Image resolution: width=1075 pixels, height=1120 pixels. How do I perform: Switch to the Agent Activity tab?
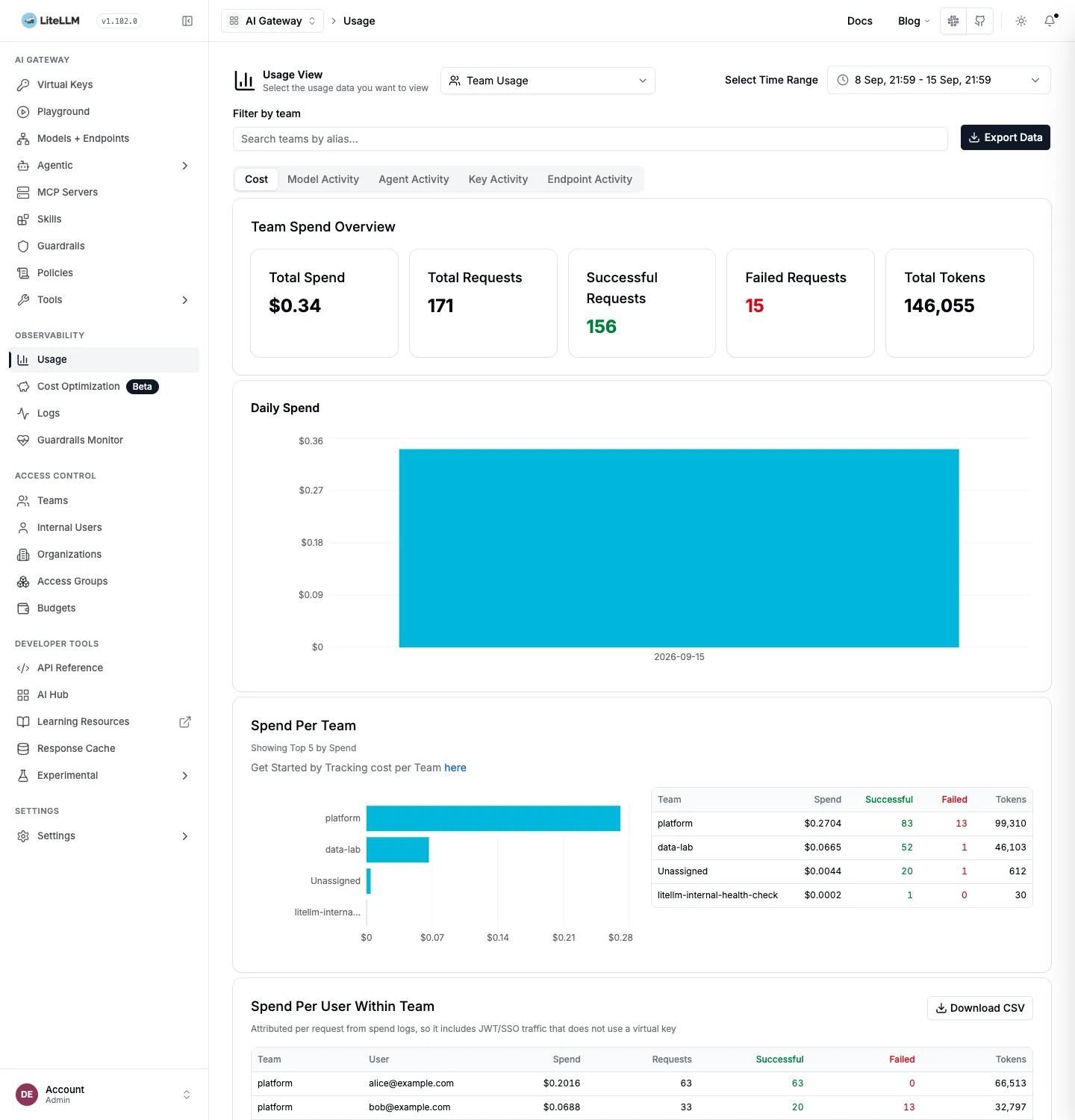414,179
